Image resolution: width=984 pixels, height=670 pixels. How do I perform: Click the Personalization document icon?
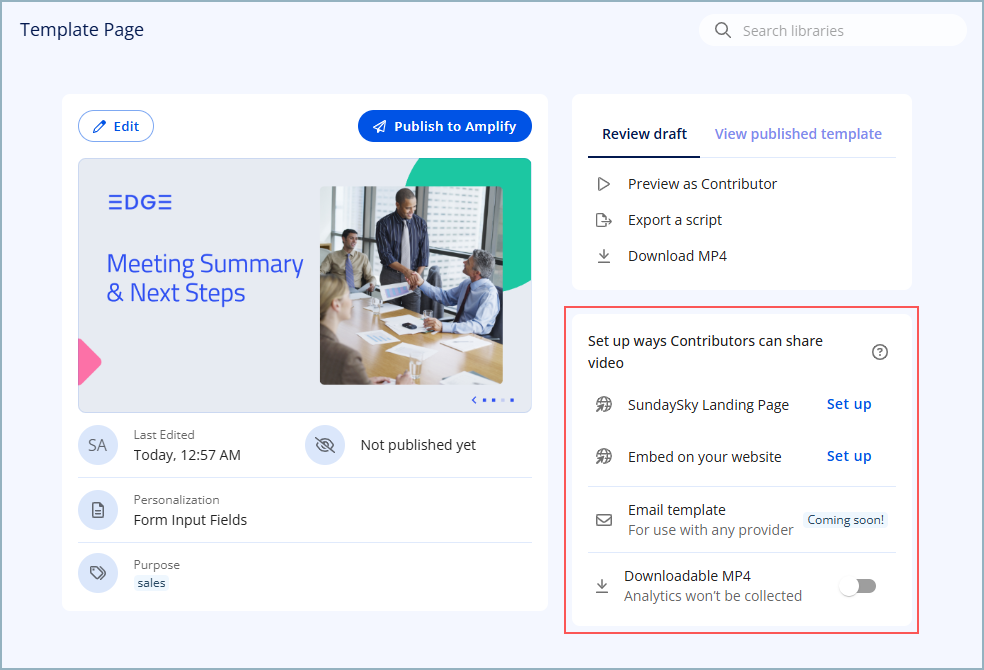(x=98, y=510)
